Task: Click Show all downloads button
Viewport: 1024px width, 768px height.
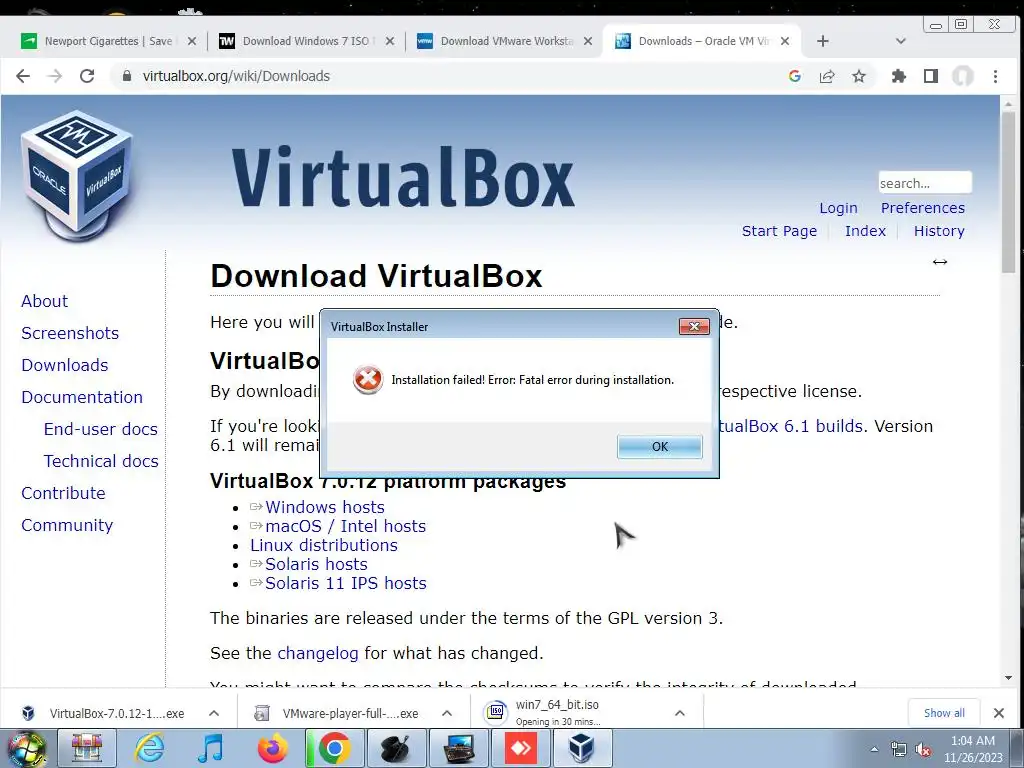Action: click(x=944, y=713)
